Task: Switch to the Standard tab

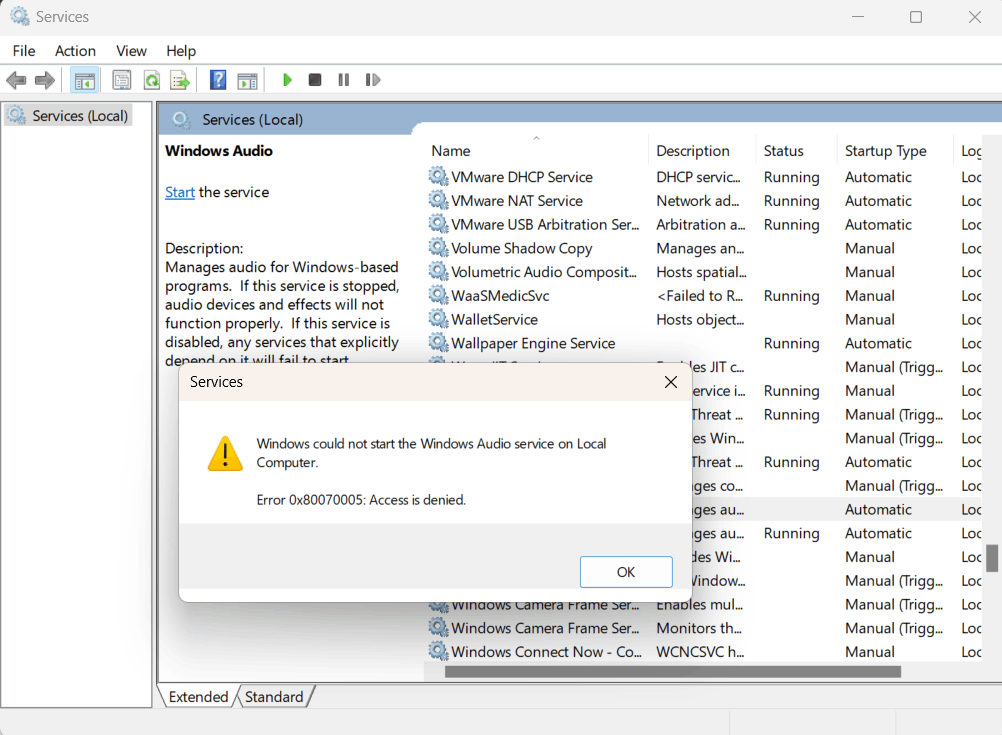Action: coord(274,697)
